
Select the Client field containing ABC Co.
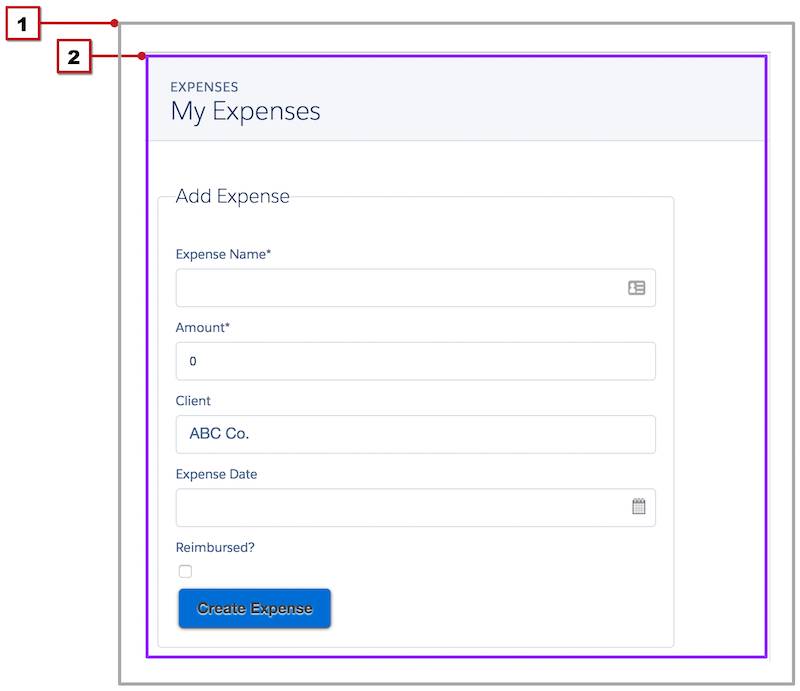tap(415, 434)
